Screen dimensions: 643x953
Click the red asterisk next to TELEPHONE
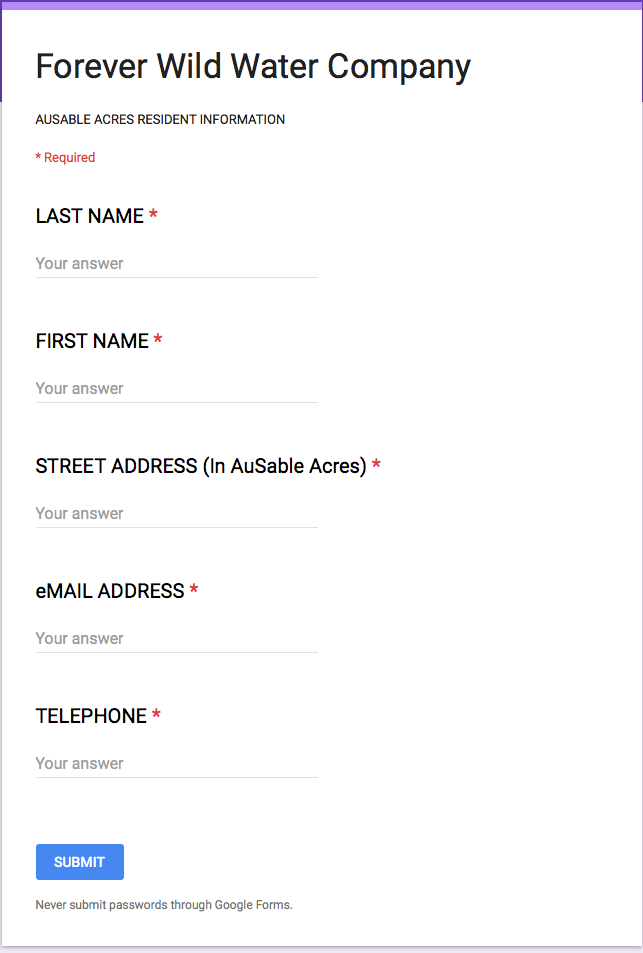(156, 715)
